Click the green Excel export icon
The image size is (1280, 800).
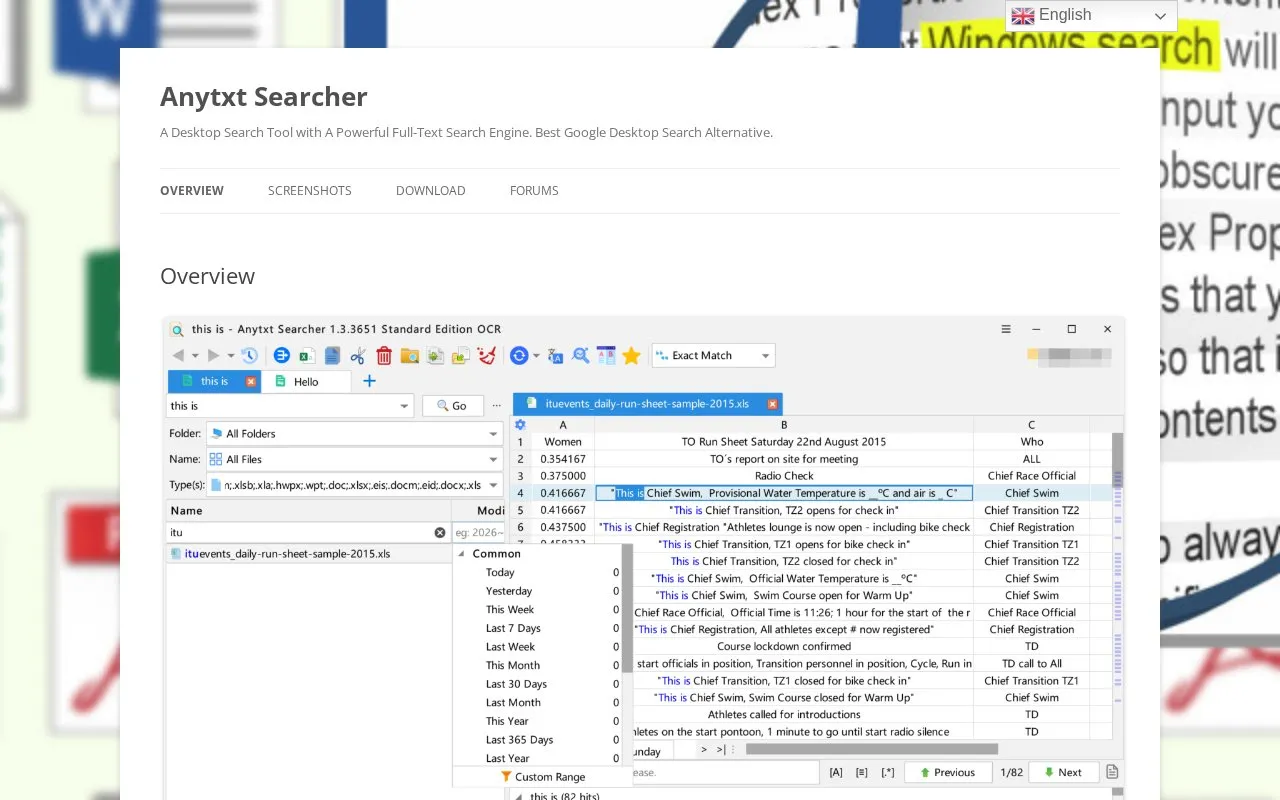tap(307, 356)
